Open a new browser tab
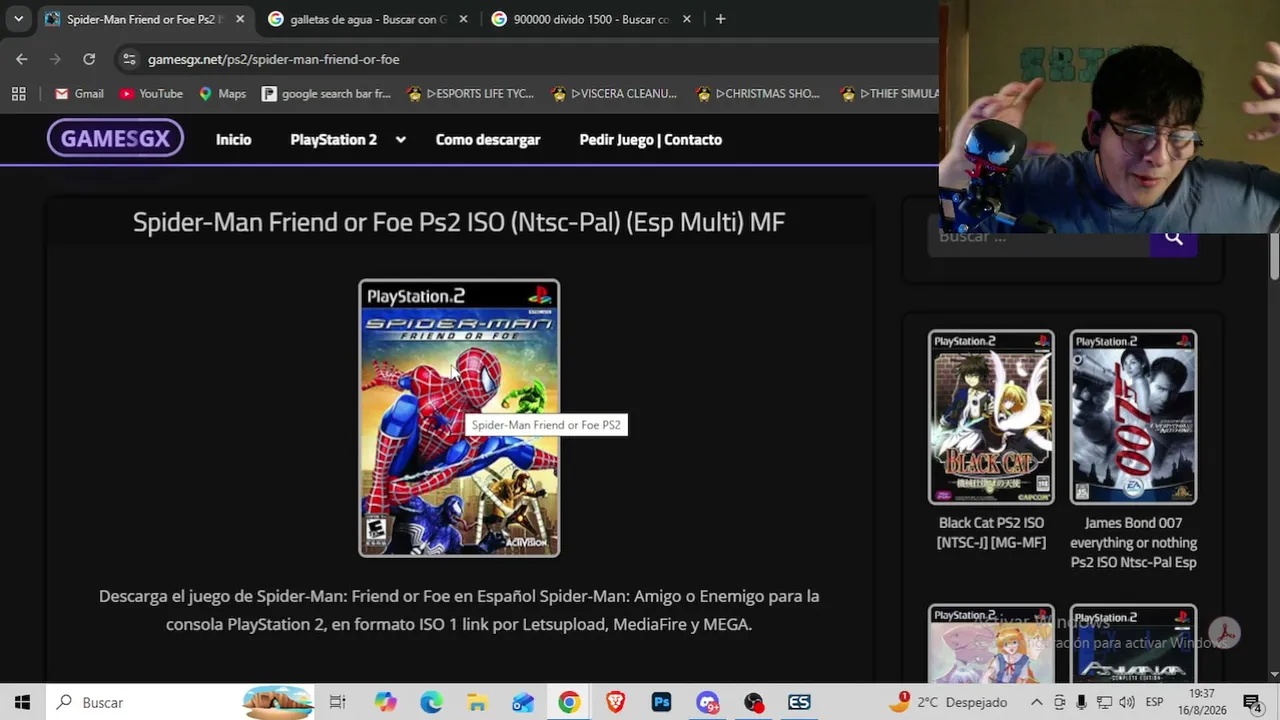The image size is (1280, 720). pos(720,19)
